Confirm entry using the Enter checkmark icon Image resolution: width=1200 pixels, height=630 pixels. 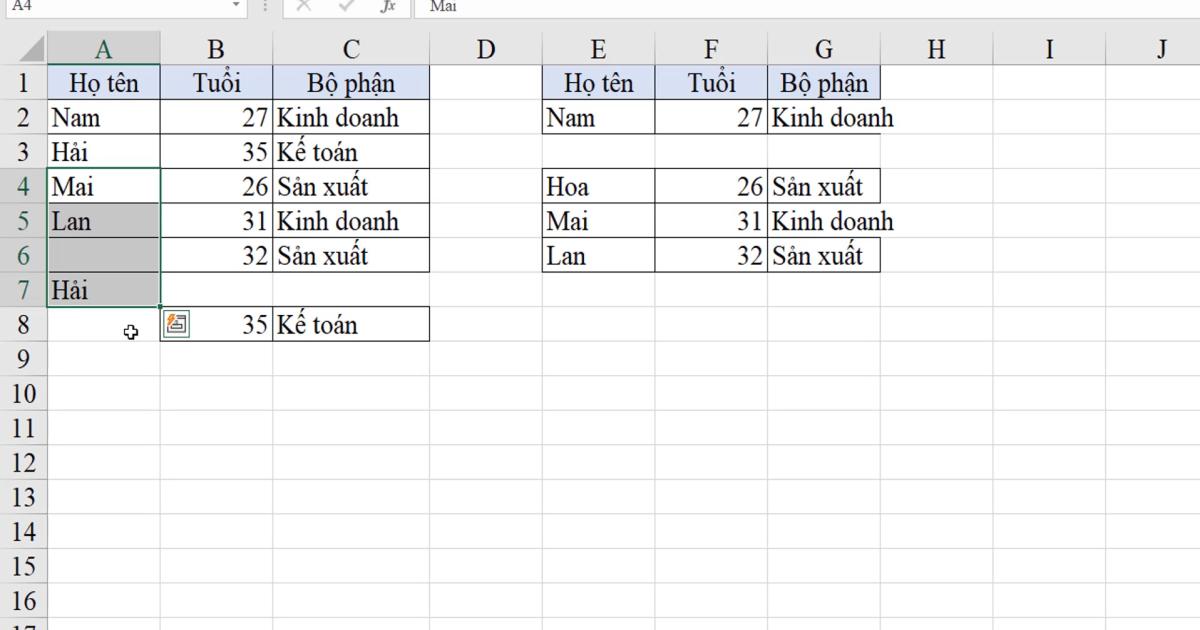tap(347, 7)
